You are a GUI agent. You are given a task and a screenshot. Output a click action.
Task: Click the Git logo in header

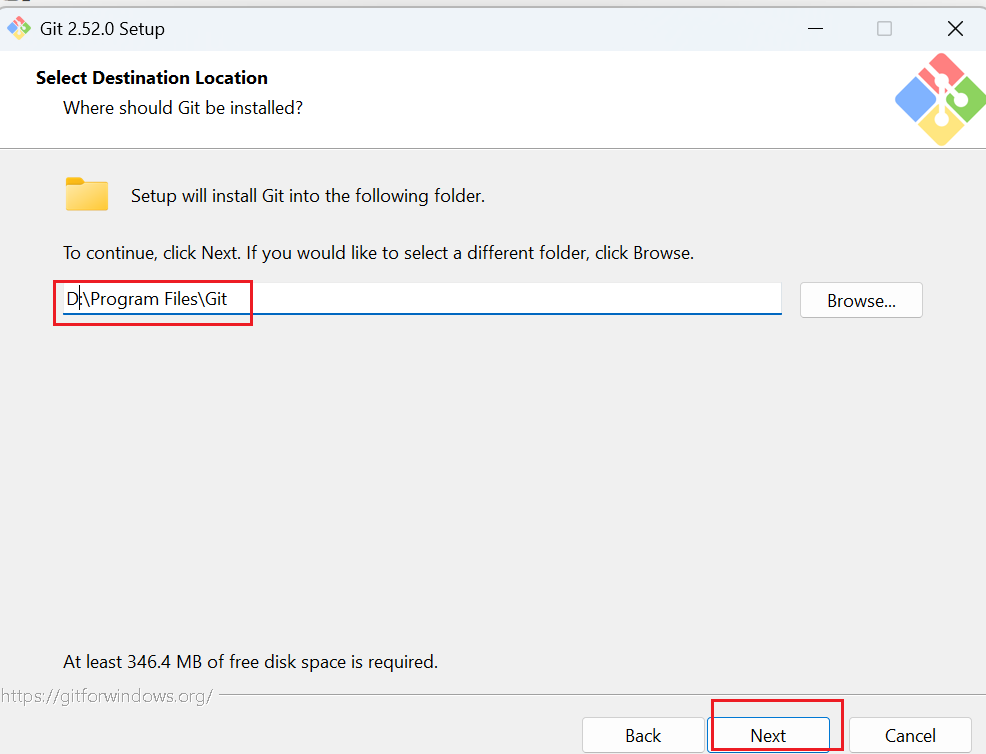(x=940, y=99)
